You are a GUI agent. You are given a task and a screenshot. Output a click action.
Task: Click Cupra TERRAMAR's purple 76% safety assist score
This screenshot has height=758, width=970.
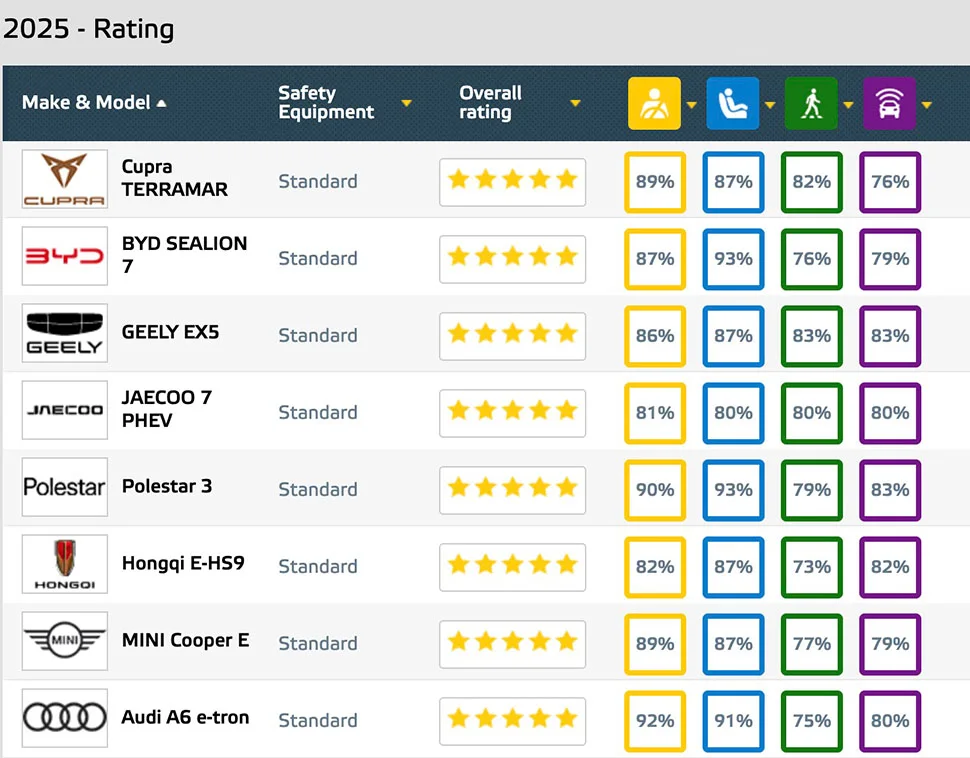(x=890, y=182)
